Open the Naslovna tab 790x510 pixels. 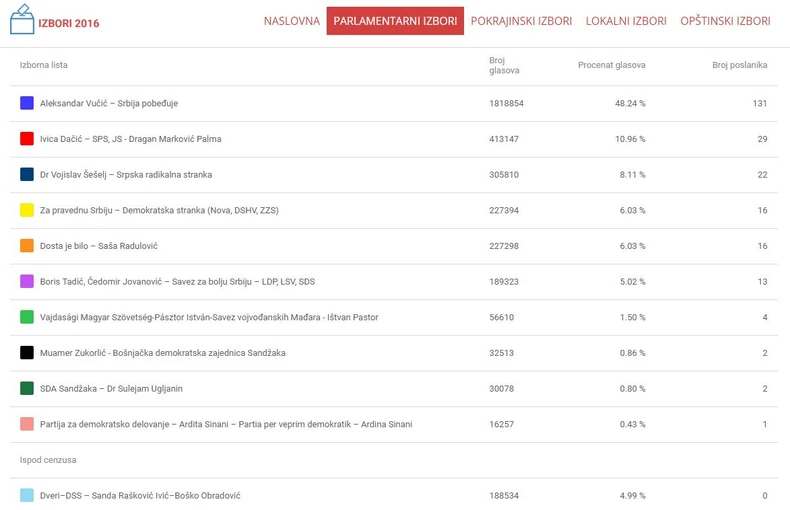tap(292, 21)
